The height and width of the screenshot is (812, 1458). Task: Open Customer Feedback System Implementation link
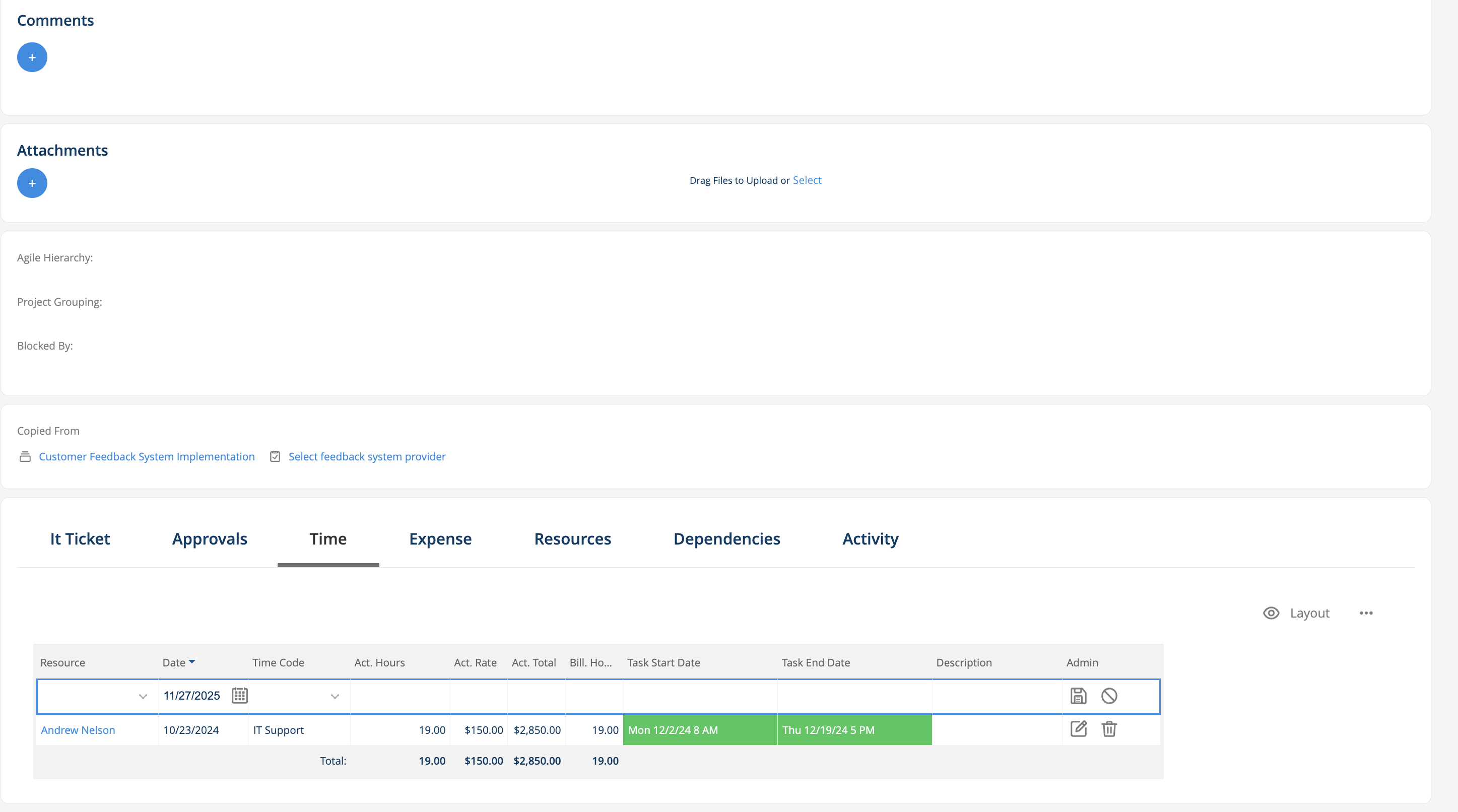(147, 457)
